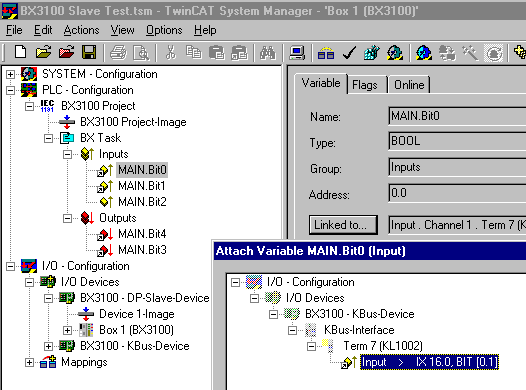Open the Edit menu
Screen dimensions: 526x390
coord(43,30)
